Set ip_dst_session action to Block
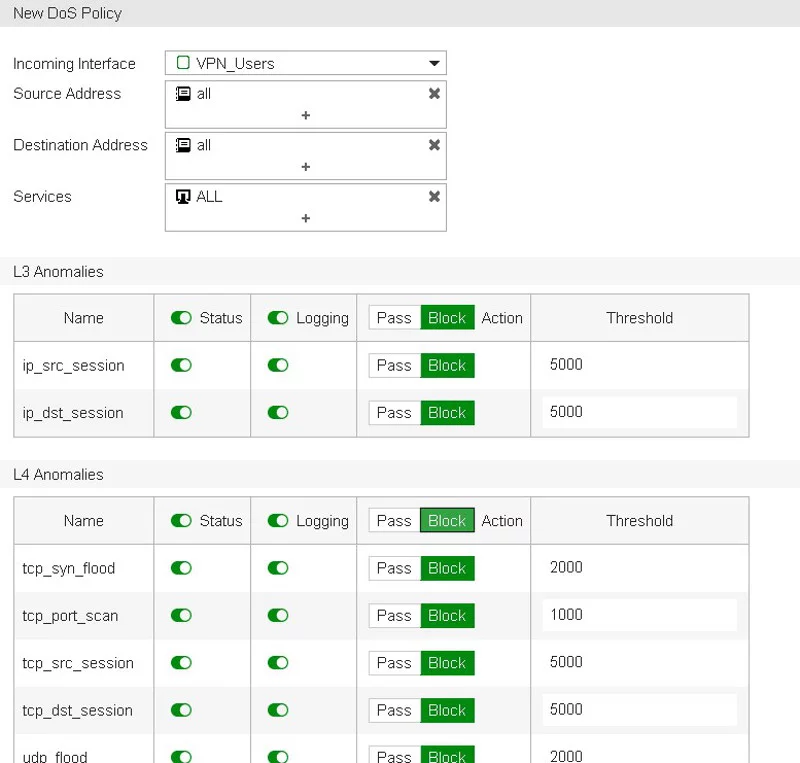 pyautogui.click(x=447, y=412)
